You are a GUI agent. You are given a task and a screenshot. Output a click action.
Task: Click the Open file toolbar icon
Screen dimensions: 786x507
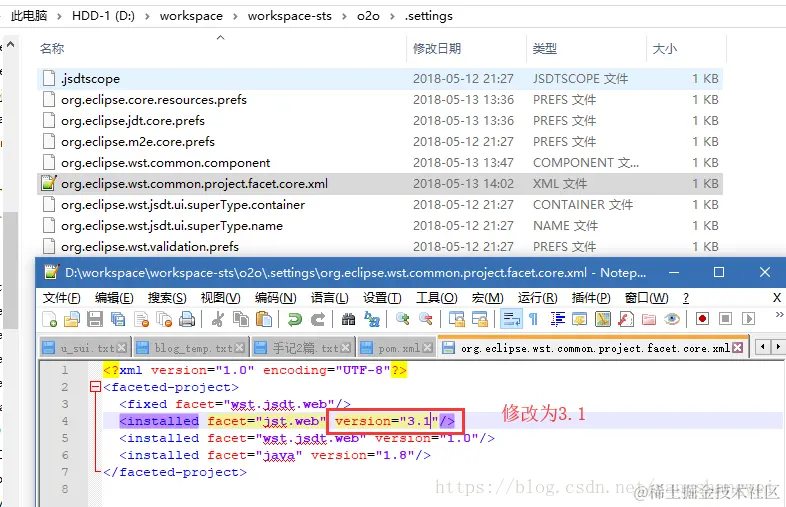(72, 319)
